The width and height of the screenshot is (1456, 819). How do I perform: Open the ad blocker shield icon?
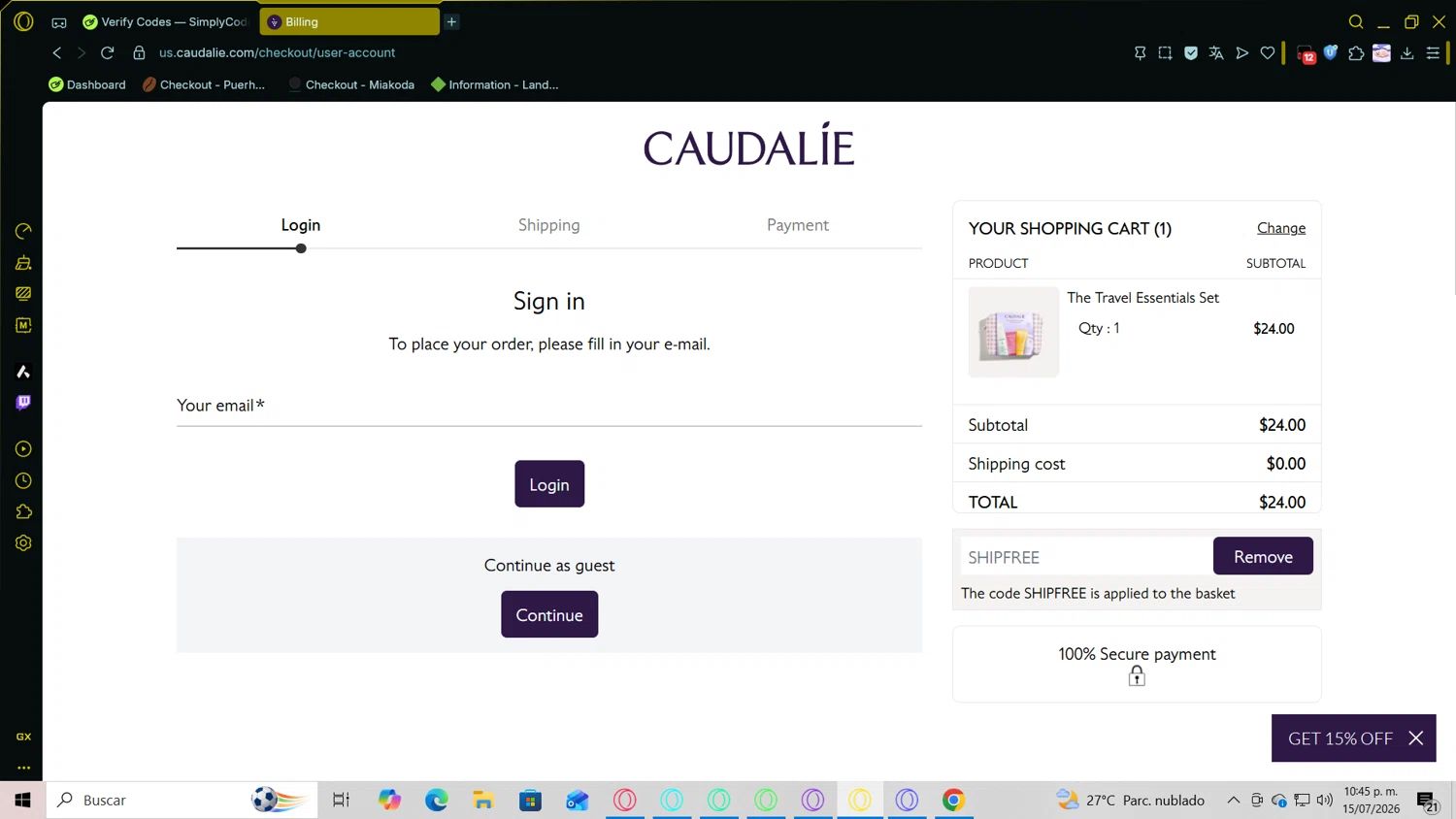pyautogui.click(x=1191, y=52)
